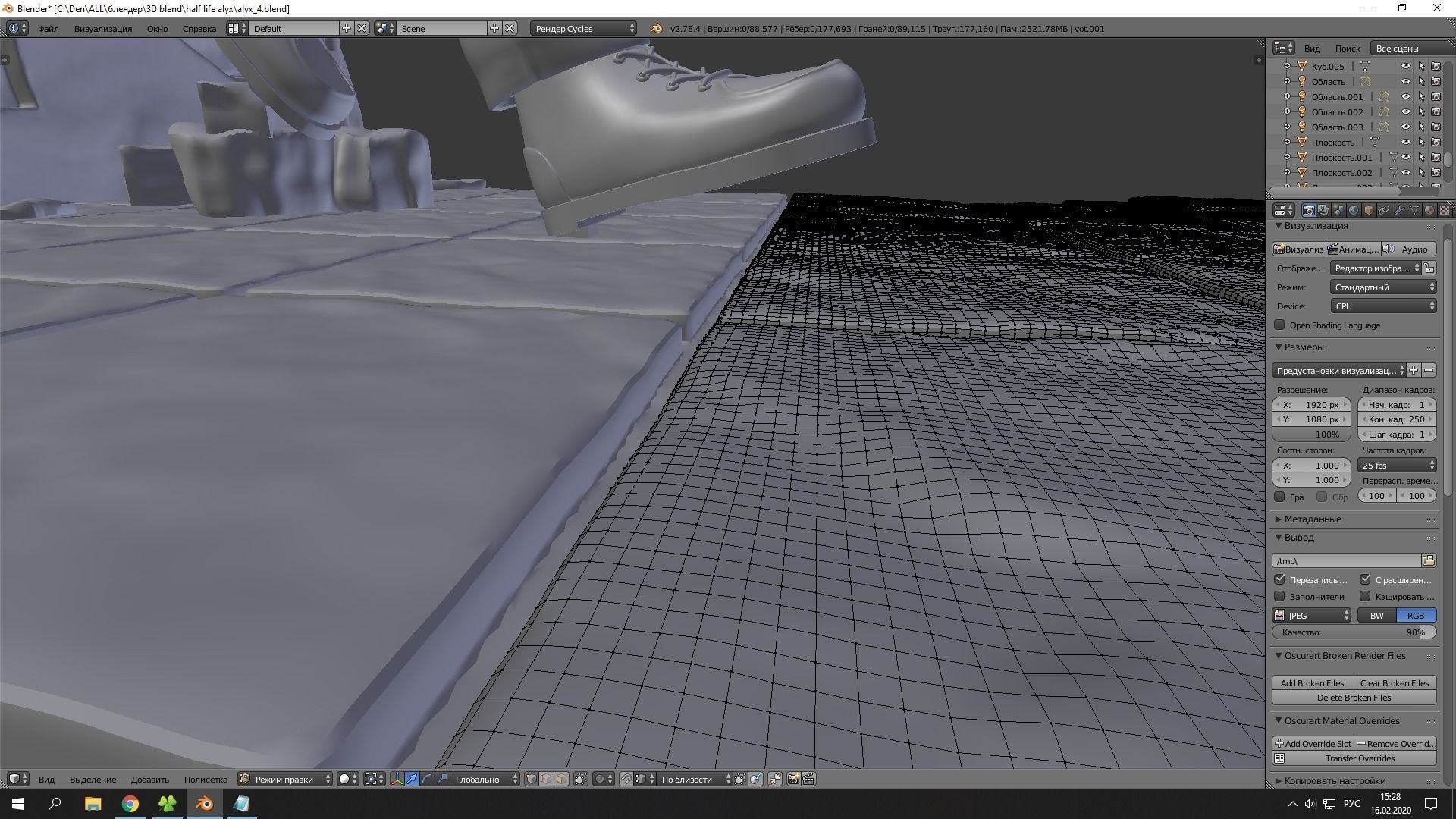Open the Modifiers properties (wrench icon)
The image size is (1456, 819).
tap(1400, 210)
